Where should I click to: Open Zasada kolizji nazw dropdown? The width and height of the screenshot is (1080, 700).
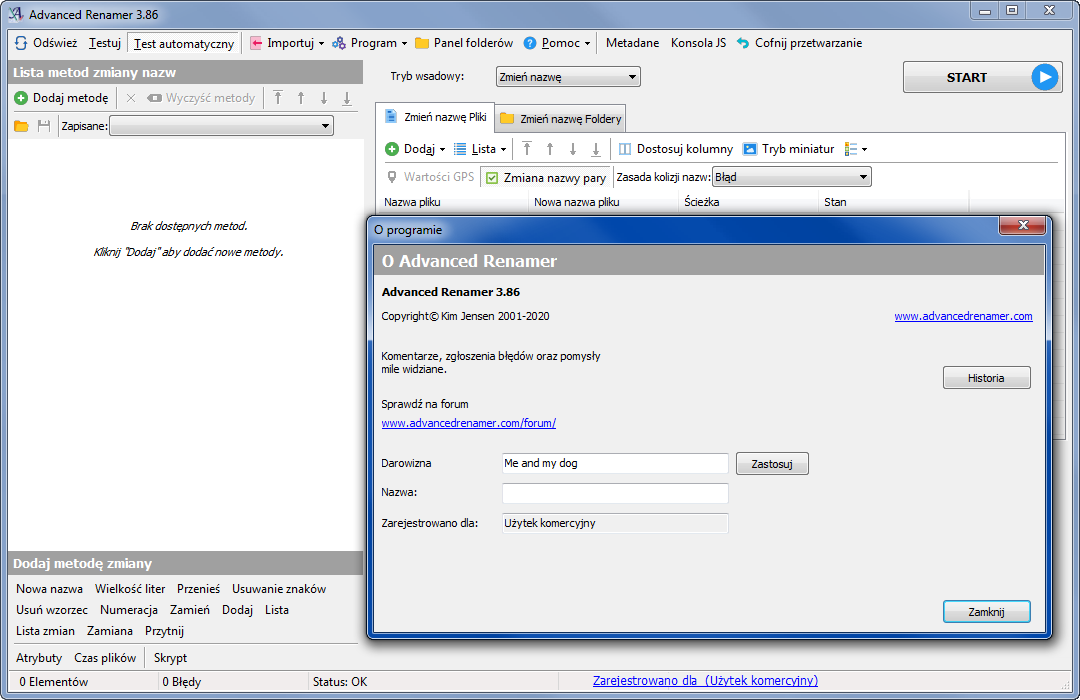point(791,177)
